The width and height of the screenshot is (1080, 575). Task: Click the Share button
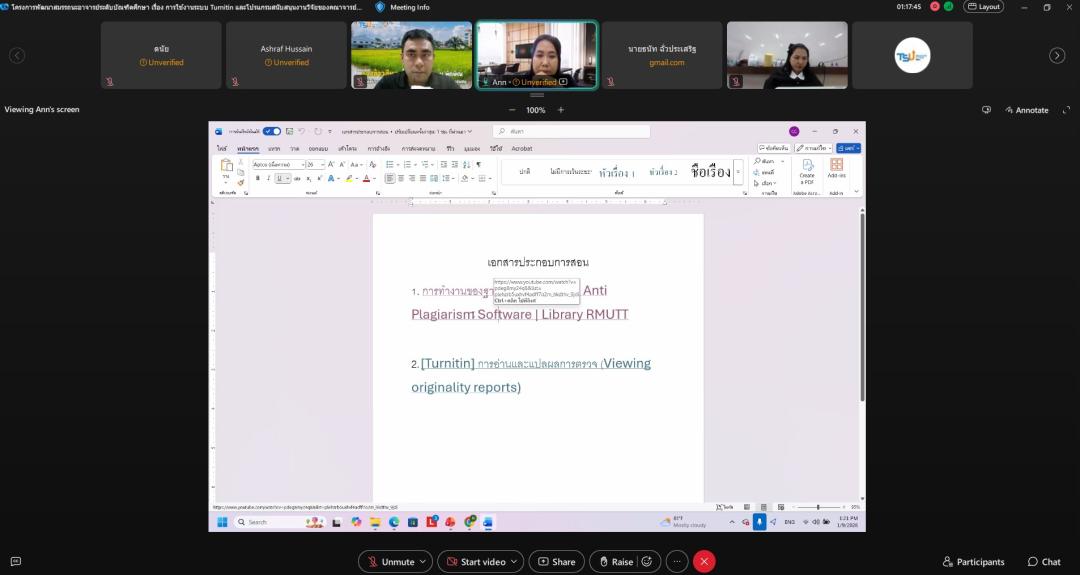[x=556, y=562]
